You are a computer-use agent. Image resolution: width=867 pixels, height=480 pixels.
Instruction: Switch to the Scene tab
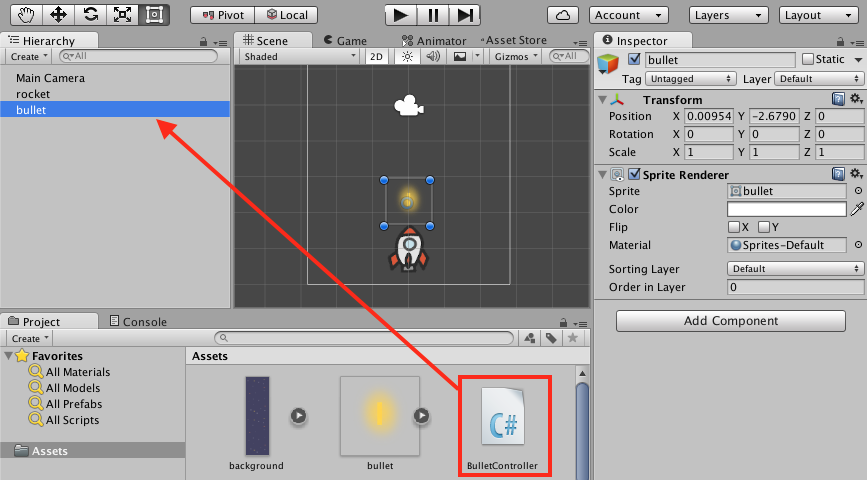coord(272,40)
